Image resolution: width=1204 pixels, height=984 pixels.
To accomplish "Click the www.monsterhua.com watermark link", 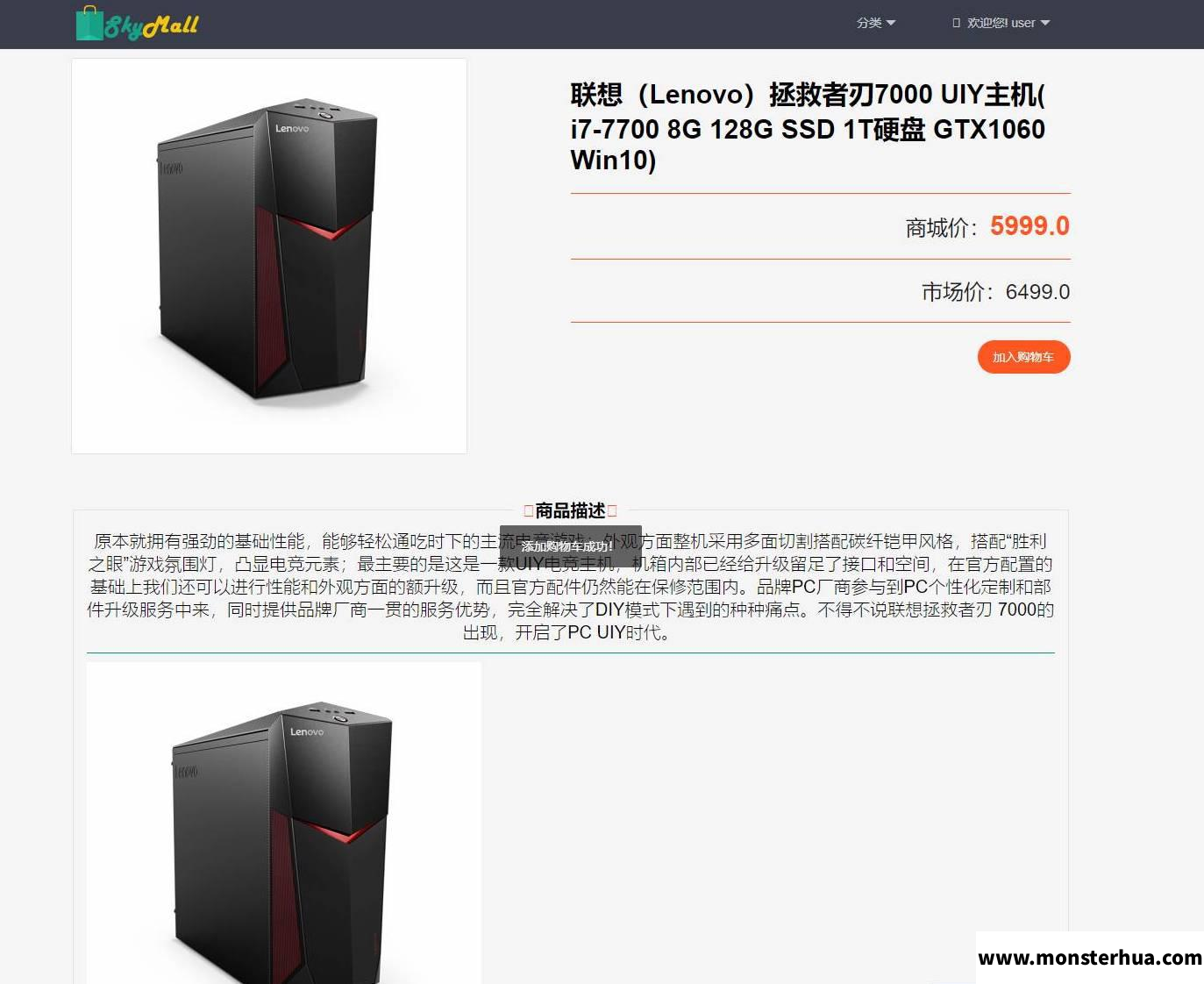I will [1090, 958].
